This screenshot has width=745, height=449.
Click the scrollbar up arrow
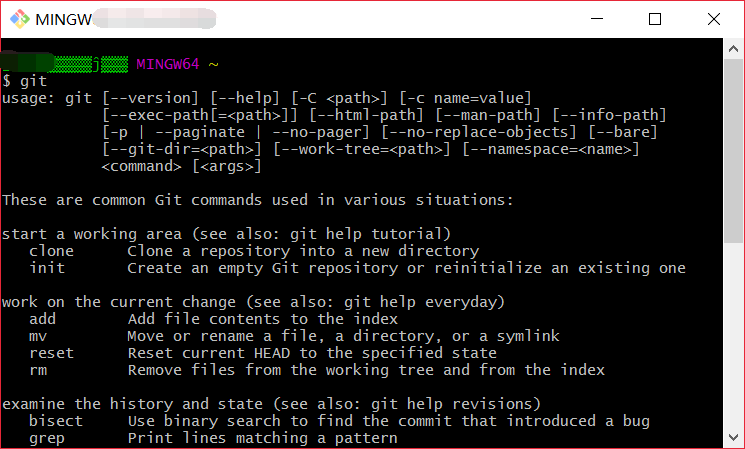(x=733, y=49)
